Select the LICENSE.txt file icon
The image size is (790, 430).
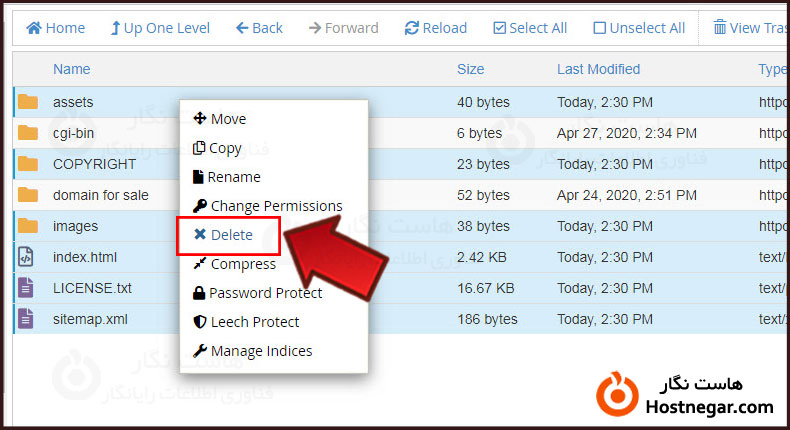[27, 288]
